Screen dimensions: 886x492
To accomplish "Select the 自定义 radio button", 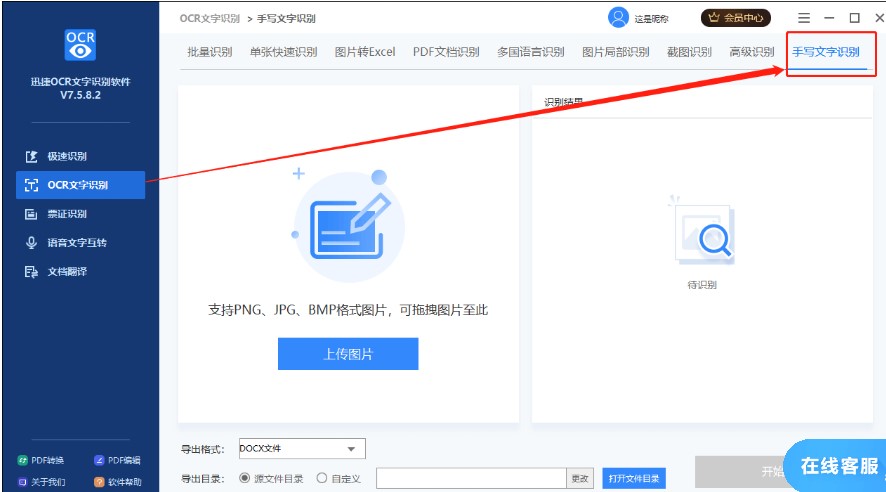I will pos(322,478).
